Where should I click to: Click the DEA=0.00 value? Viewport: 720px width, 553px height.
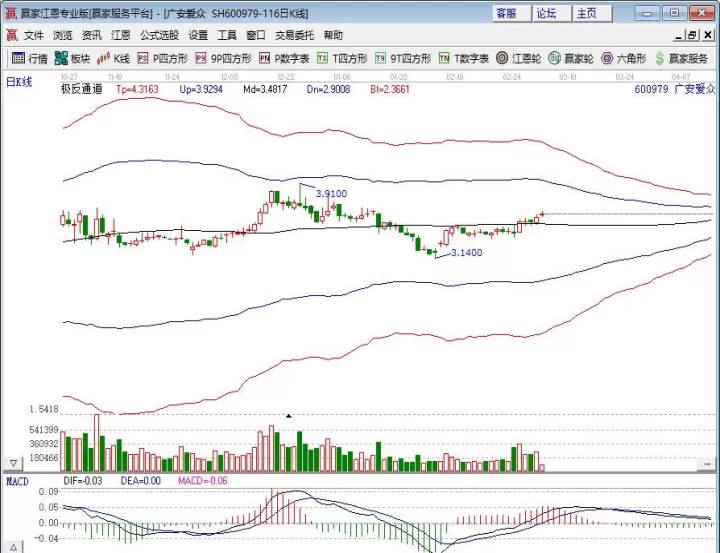[141, 481]
